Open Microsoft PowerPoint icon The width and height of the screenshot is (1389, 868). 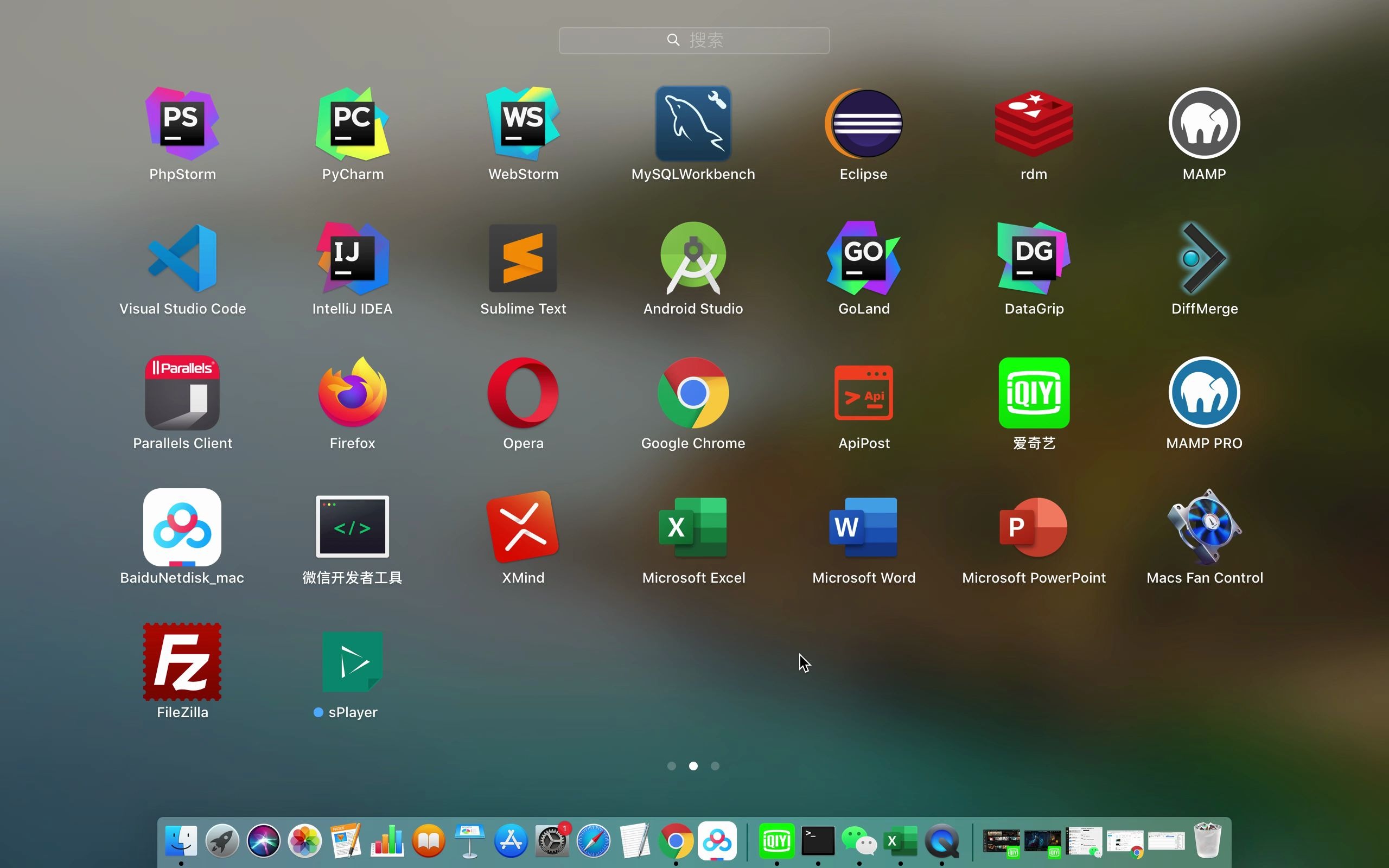tap(1034, 527)
